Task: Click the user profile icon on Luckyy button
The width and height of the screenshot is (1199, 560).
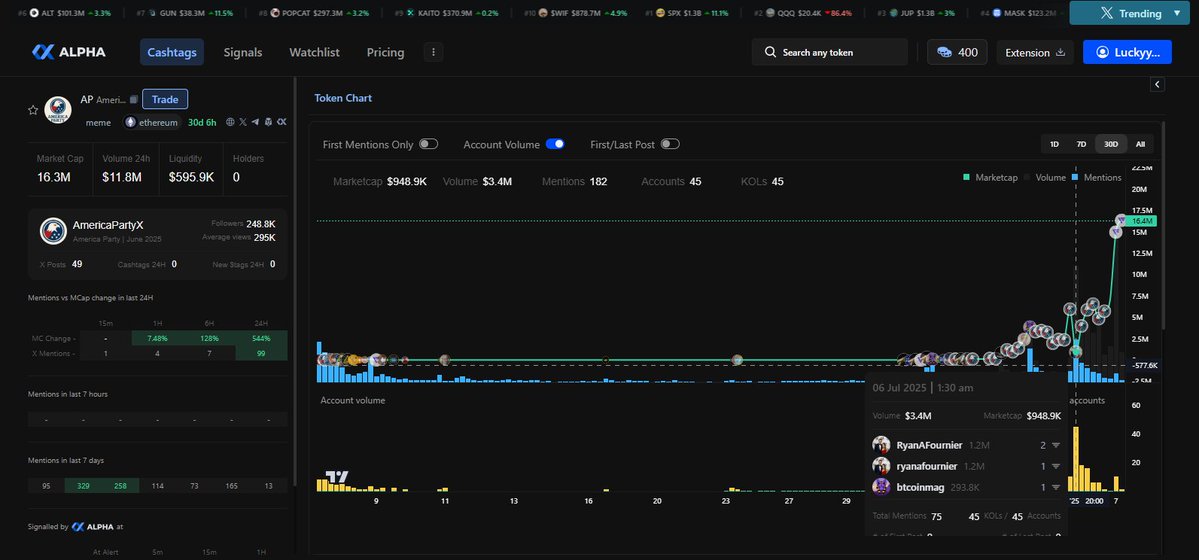Action: pyautogui.click(x=1102, y=52)
